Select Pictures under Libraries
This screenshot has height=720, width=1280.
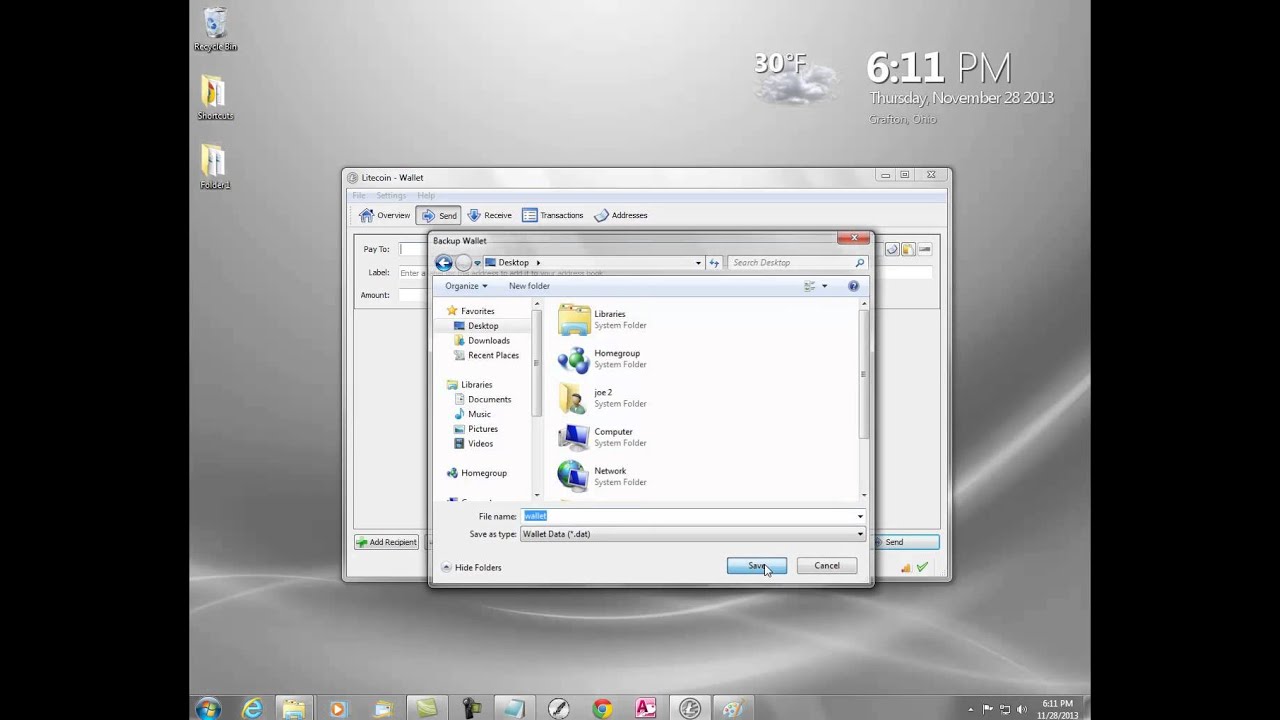tap(475, 429)
